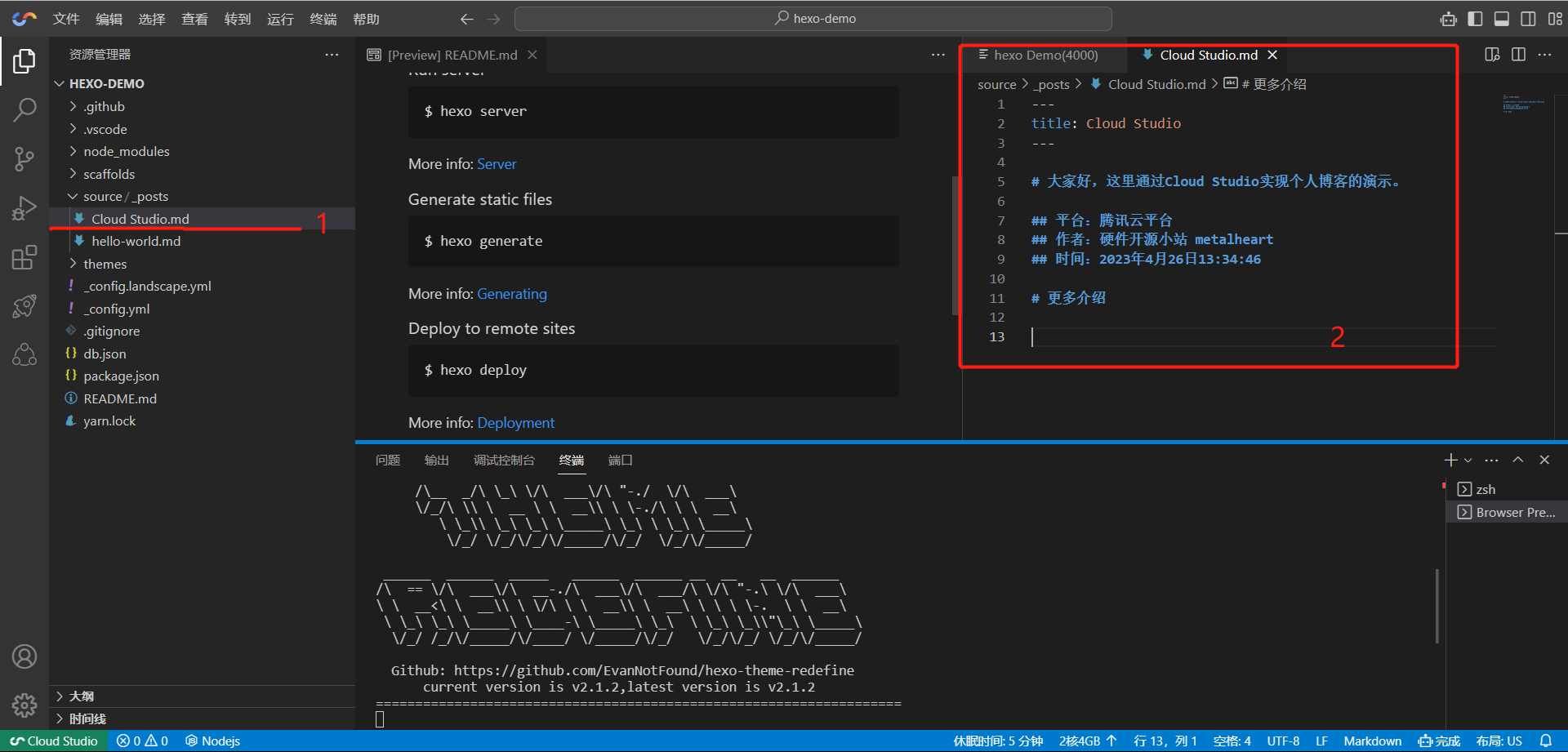Open the Generating link in README preview
Viewport: 1568px width, 752px height.
point(512,294)
